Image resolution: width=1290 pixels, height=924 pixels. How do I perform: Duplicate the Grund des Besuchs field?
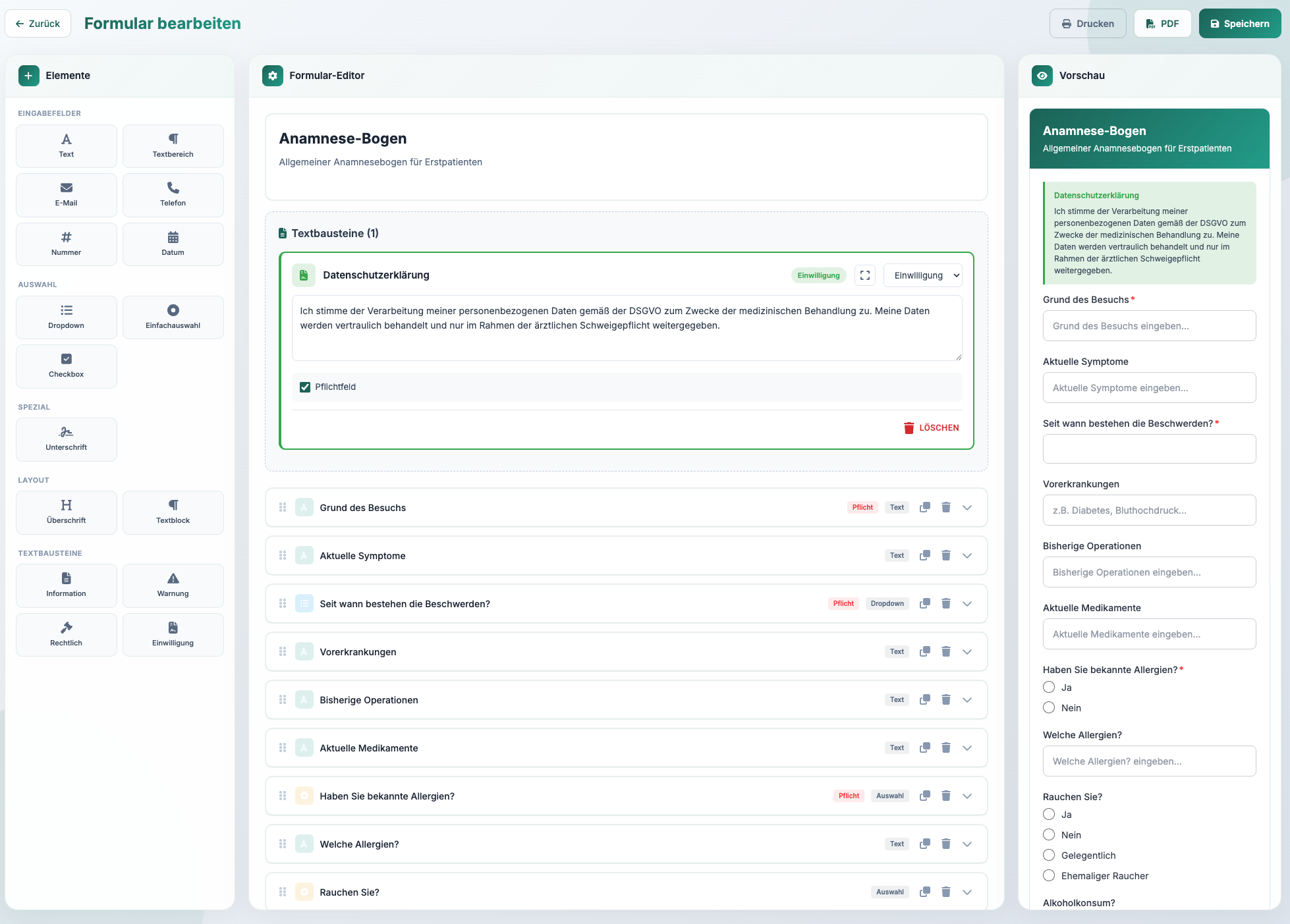tap(924, 507)
